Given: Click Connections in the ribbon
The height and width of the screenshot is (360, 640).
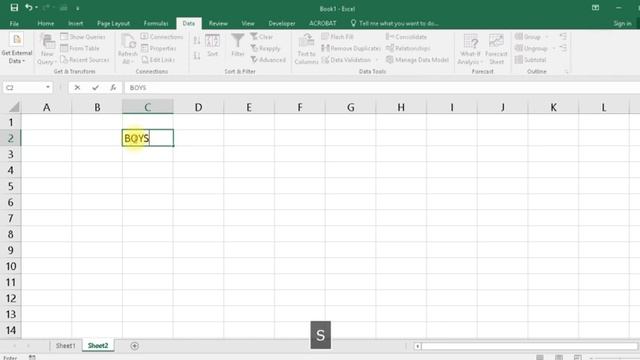Looking at the screenshot, I should [x=162, y=37].
